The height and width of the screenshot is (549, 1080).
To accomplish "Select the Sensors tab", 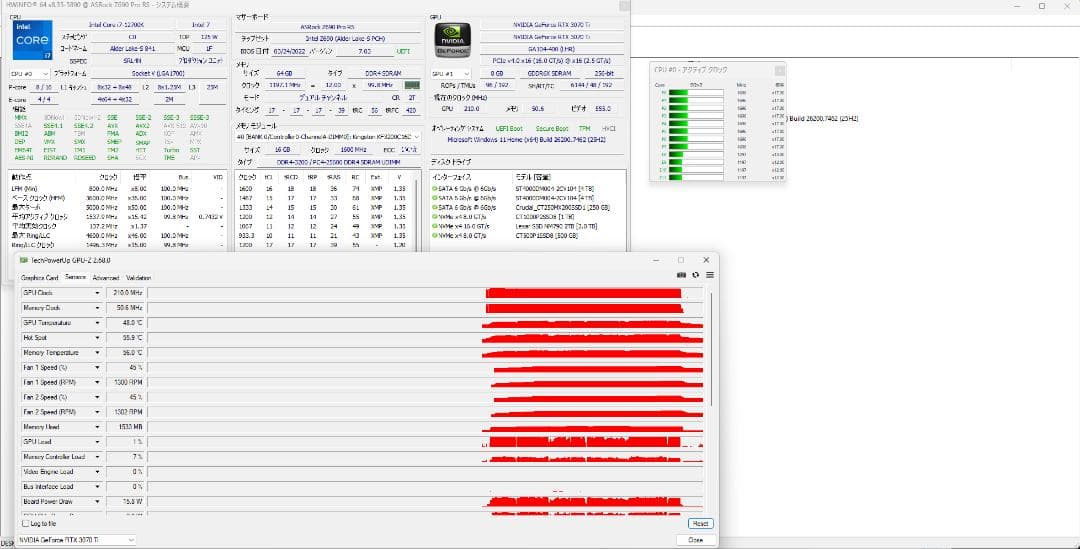I will point(75,278).
